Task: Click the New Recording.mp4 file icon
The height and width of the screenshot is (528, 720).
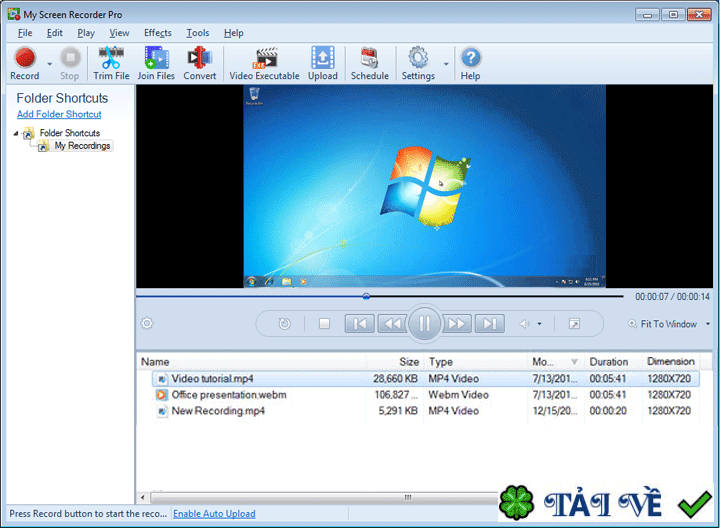Action: click(x=162, y=411)
